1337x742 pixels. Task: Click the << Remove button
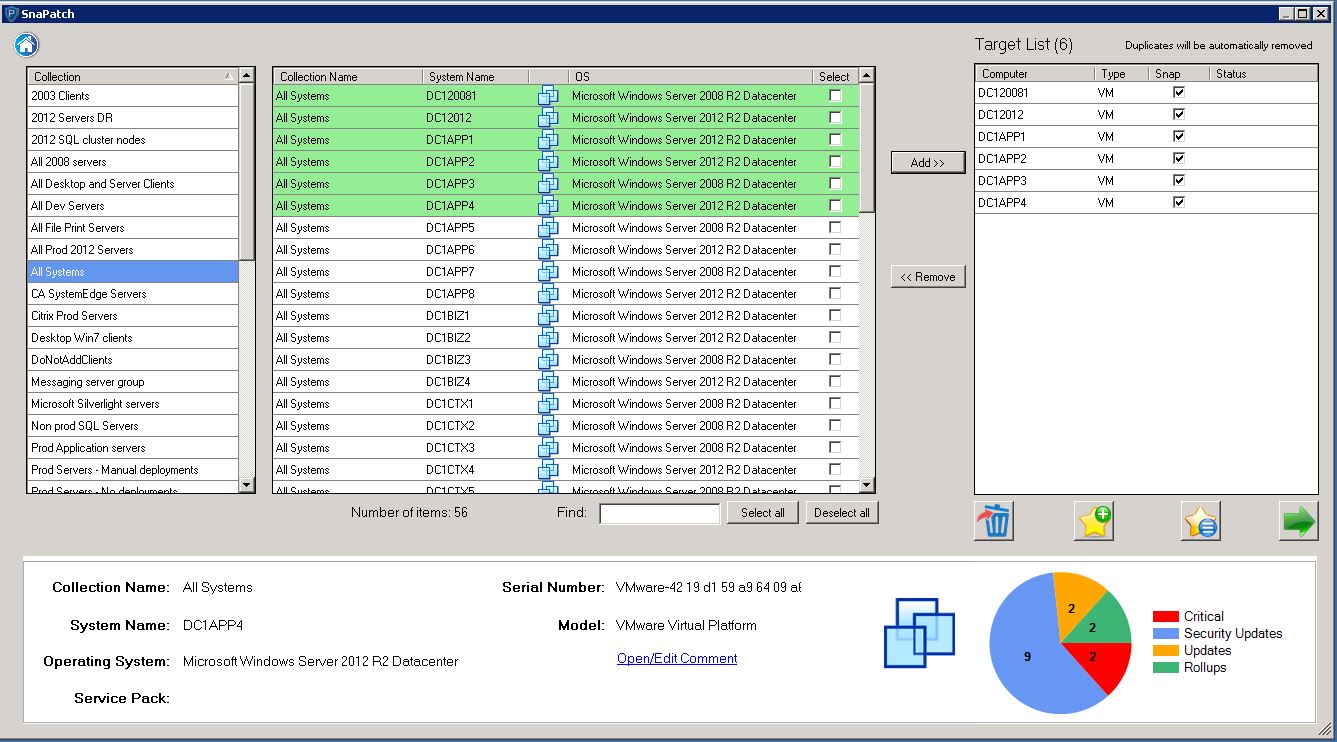point(928,276)
